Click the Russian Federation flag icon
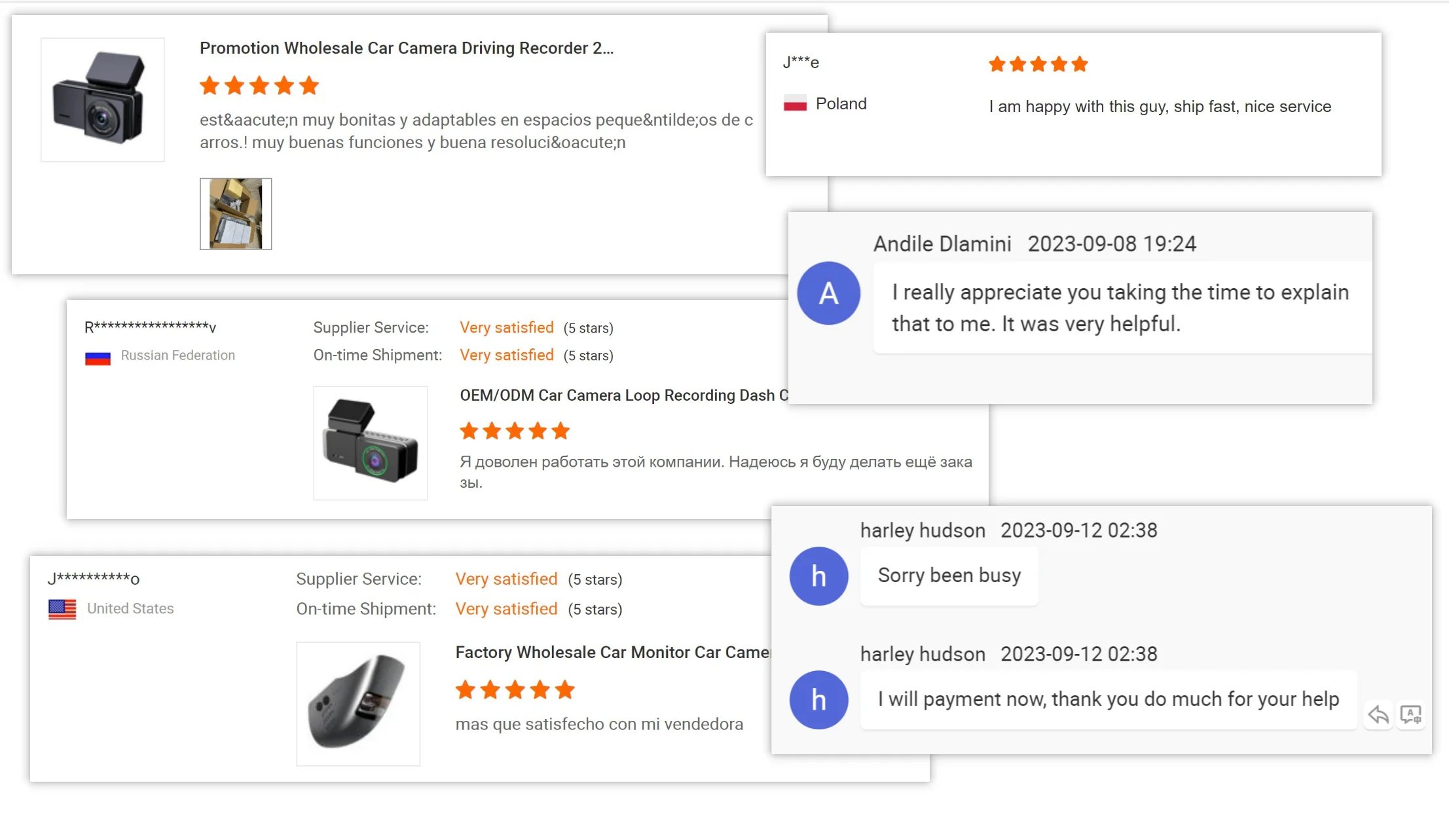 98,357
